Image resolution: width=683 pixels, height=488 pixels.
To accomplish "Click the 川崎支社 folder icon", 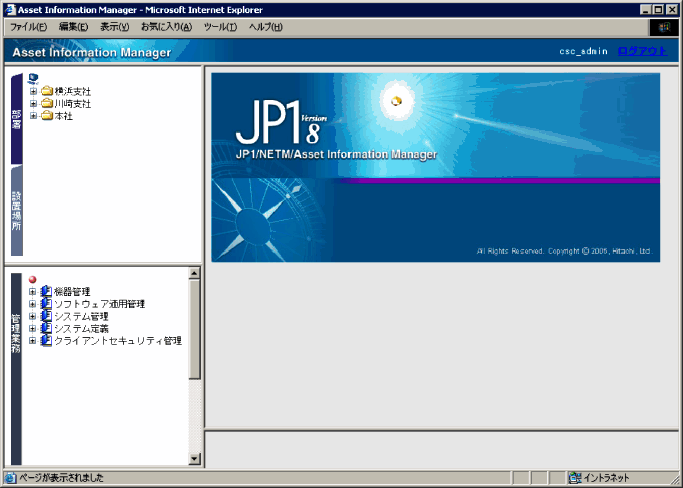I will pyautogui.click(x=47, y=103).
